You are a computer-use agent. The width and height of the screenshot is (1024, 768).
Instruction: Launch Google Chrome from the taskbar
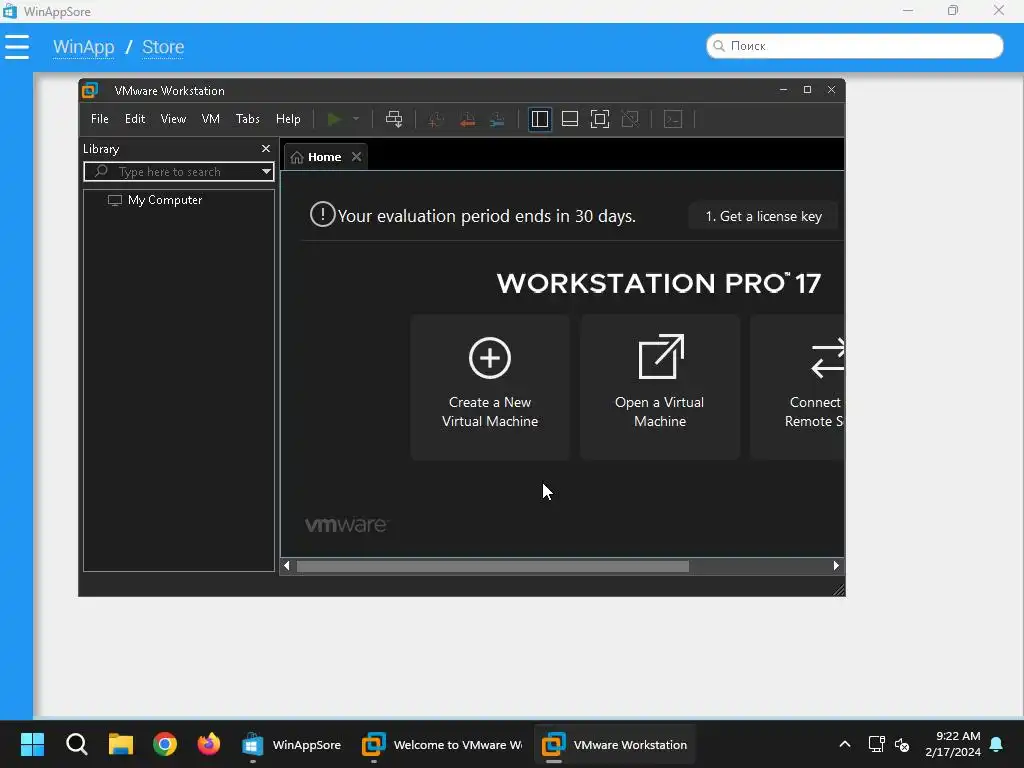pyautogui.click(x=165, y=744)
